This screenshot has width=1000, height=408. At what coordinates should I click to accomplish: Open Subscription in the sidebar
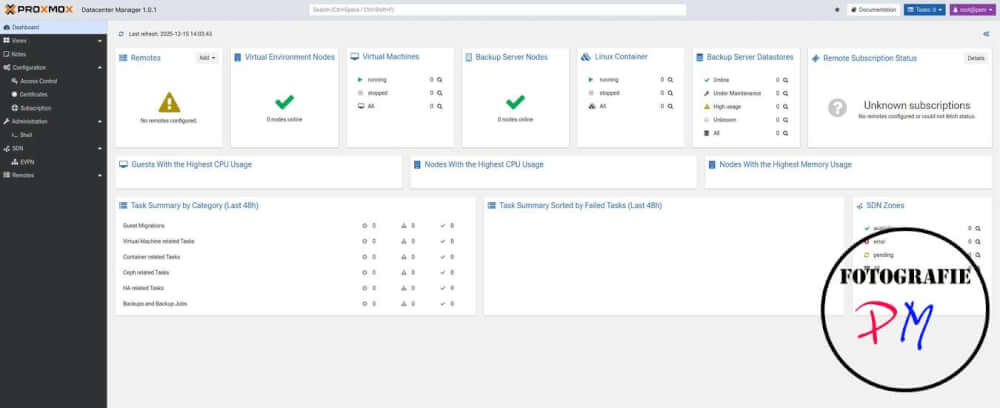(x=54, y=108)
